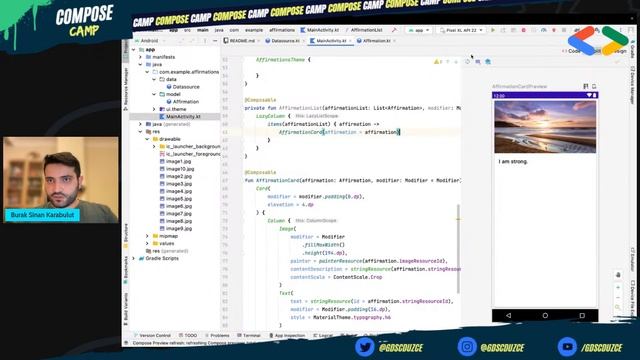The width and height of the screenshot is (640, 360).
Task: Select image1.jpg in drawable
Action: tap(176, 162)
